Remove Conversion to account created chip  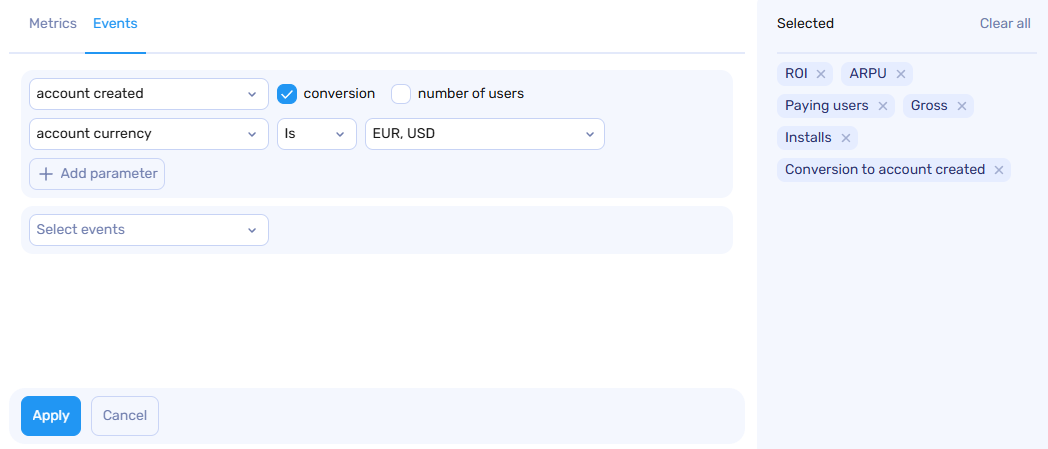click(998, 170)
